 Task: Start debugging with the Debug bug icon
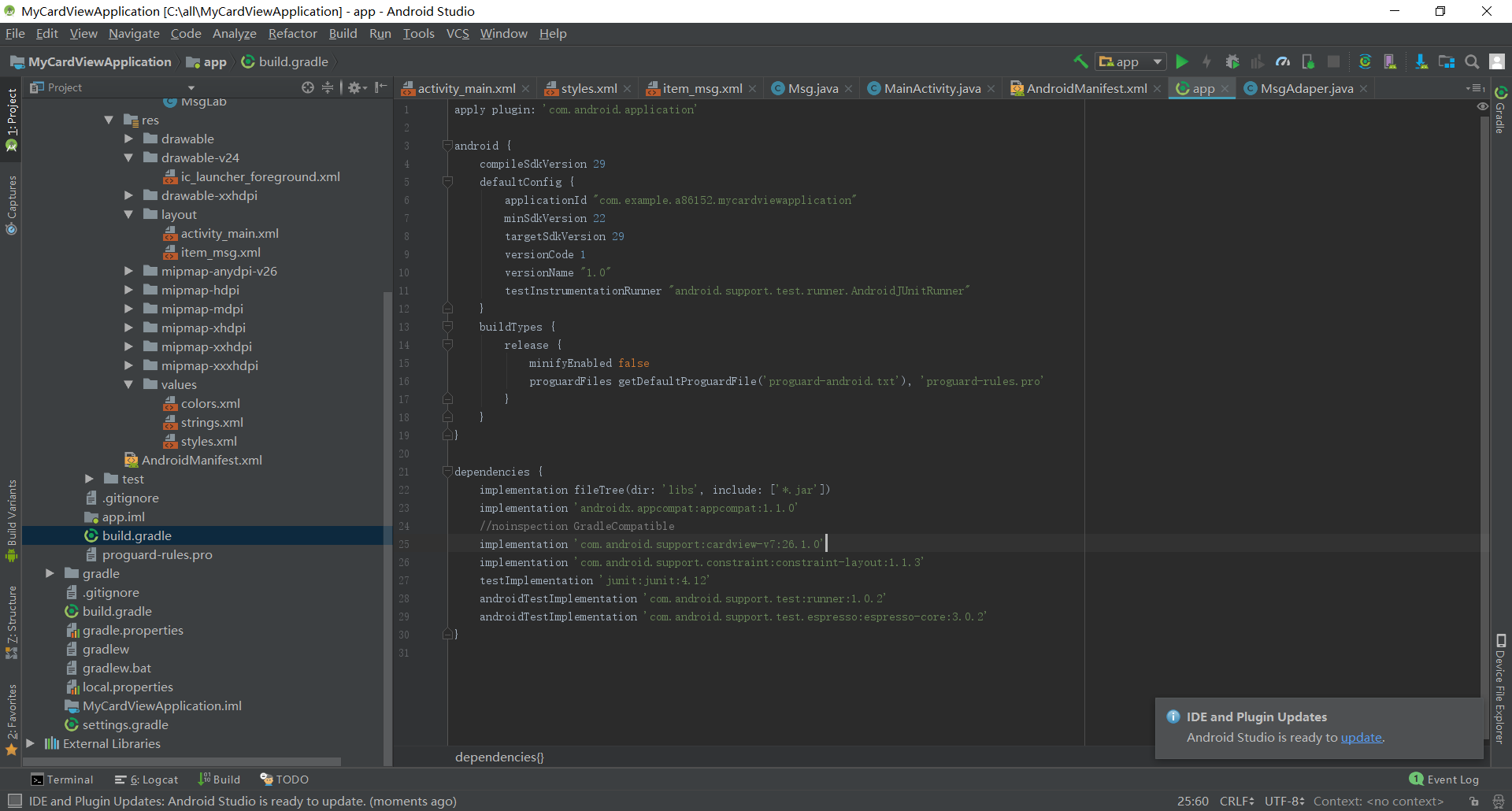coord(1232,61)
